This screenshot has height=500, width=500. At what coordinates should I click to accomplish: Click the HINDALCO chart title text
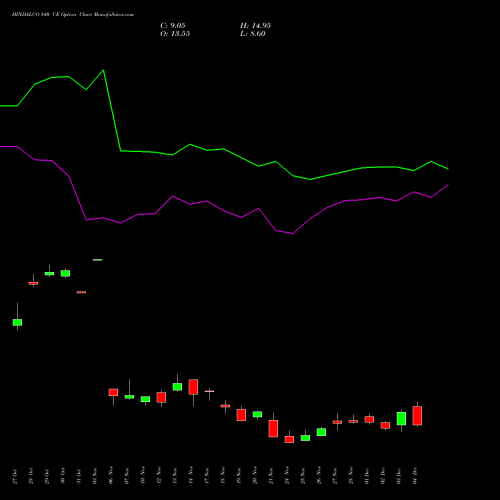73,15
